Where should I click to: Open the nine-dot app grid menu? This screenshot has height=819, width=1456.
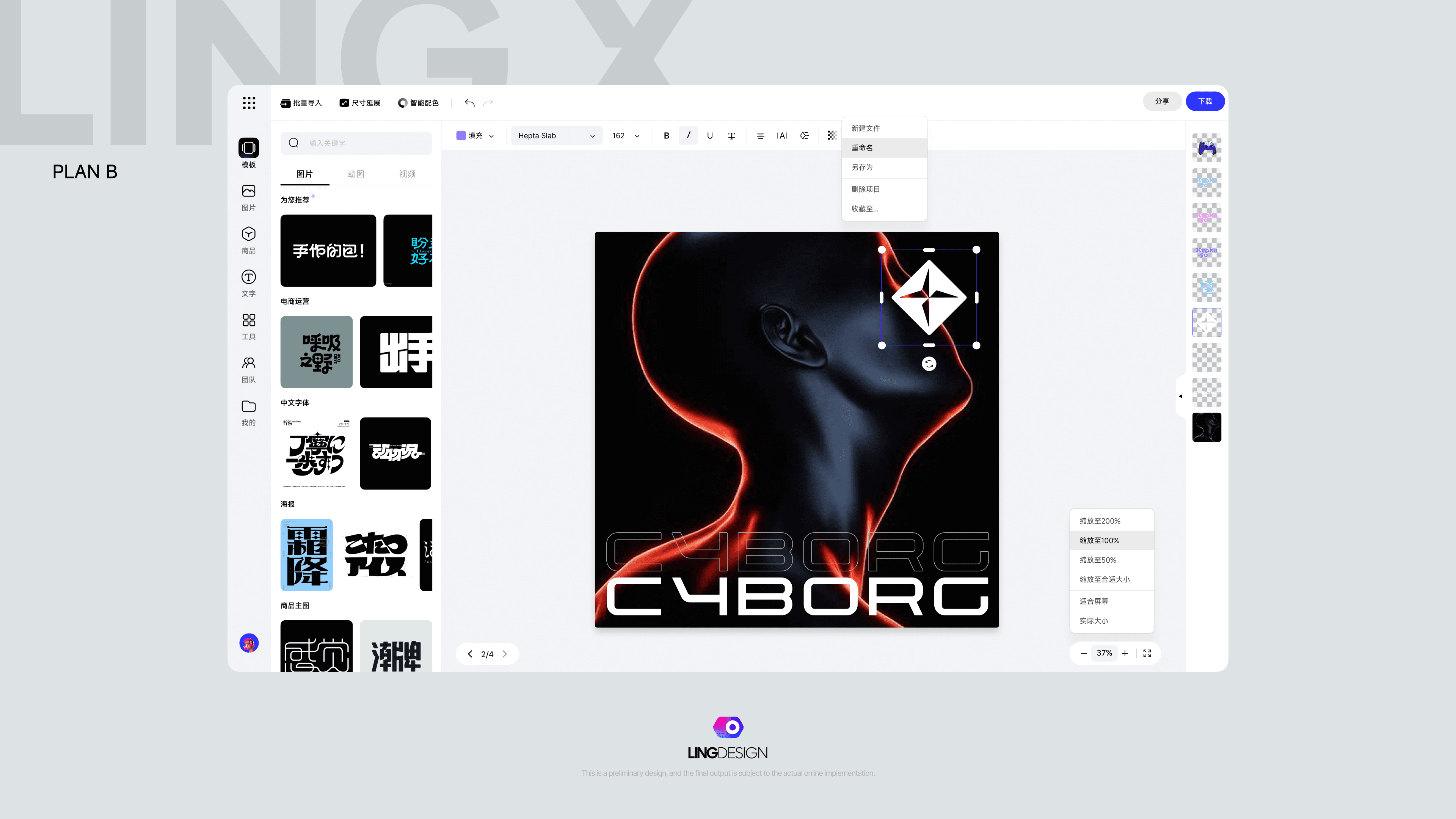coord(249,102)
